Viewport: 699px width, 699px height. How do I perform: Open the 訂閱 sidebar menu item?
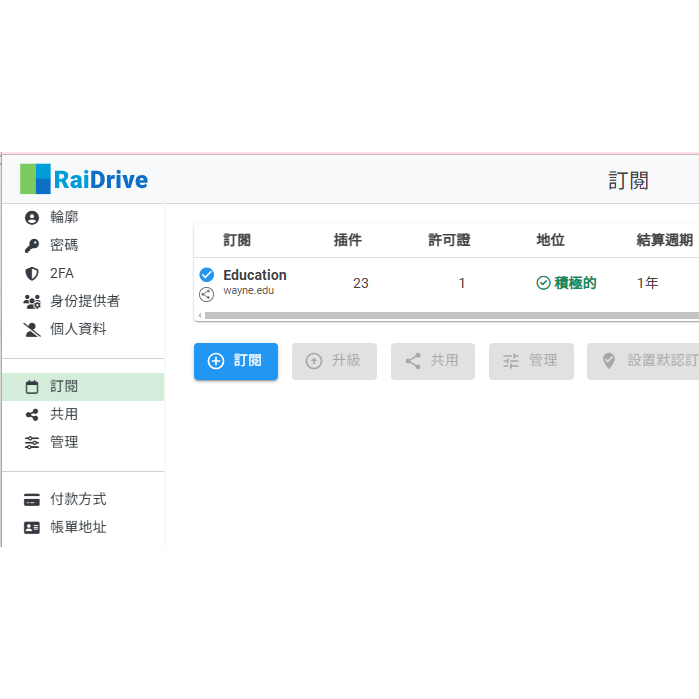64,387
